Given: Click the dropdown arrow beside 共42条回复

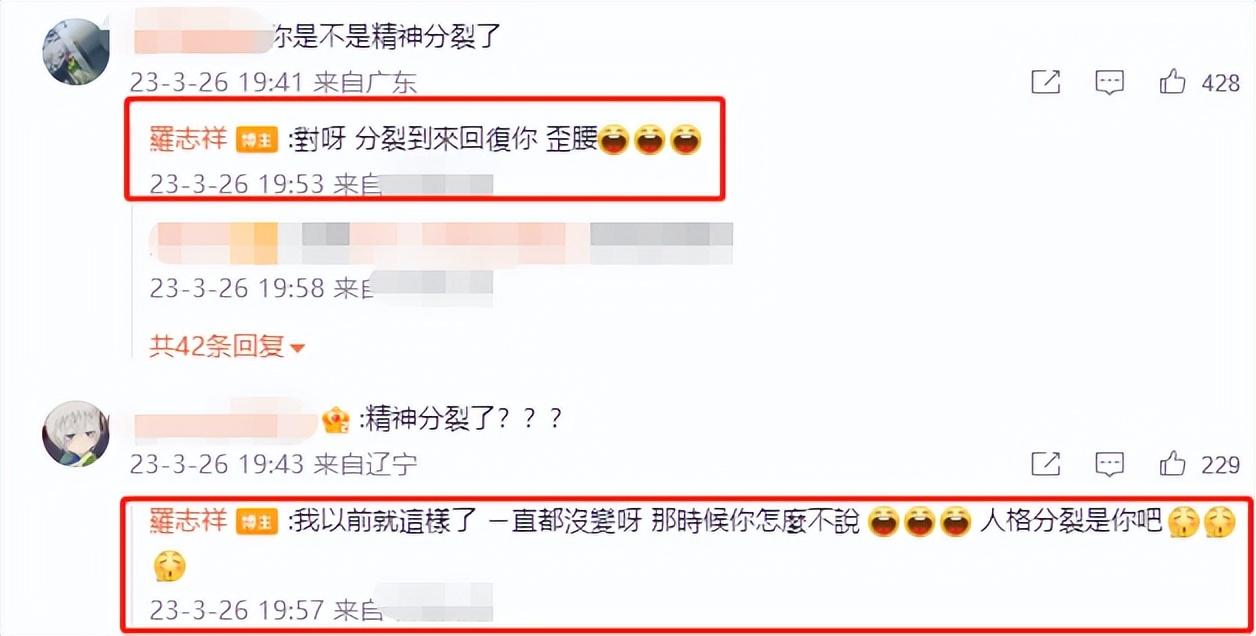Looking at the screenshot, I should tap(297, 349).
